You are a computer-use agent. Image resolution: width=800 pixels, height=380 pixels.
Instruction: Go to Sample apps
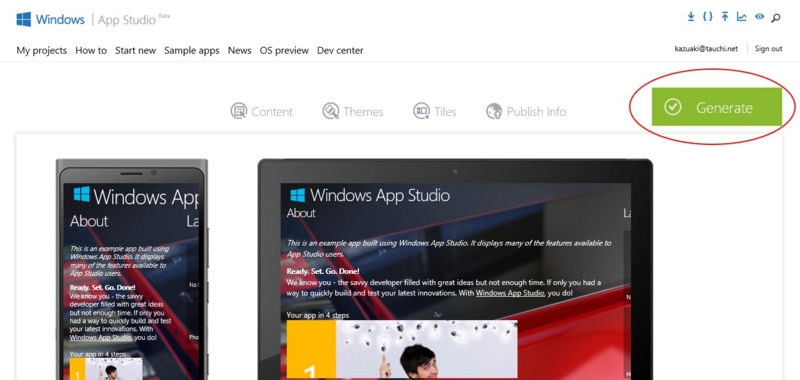pos(191,50)
